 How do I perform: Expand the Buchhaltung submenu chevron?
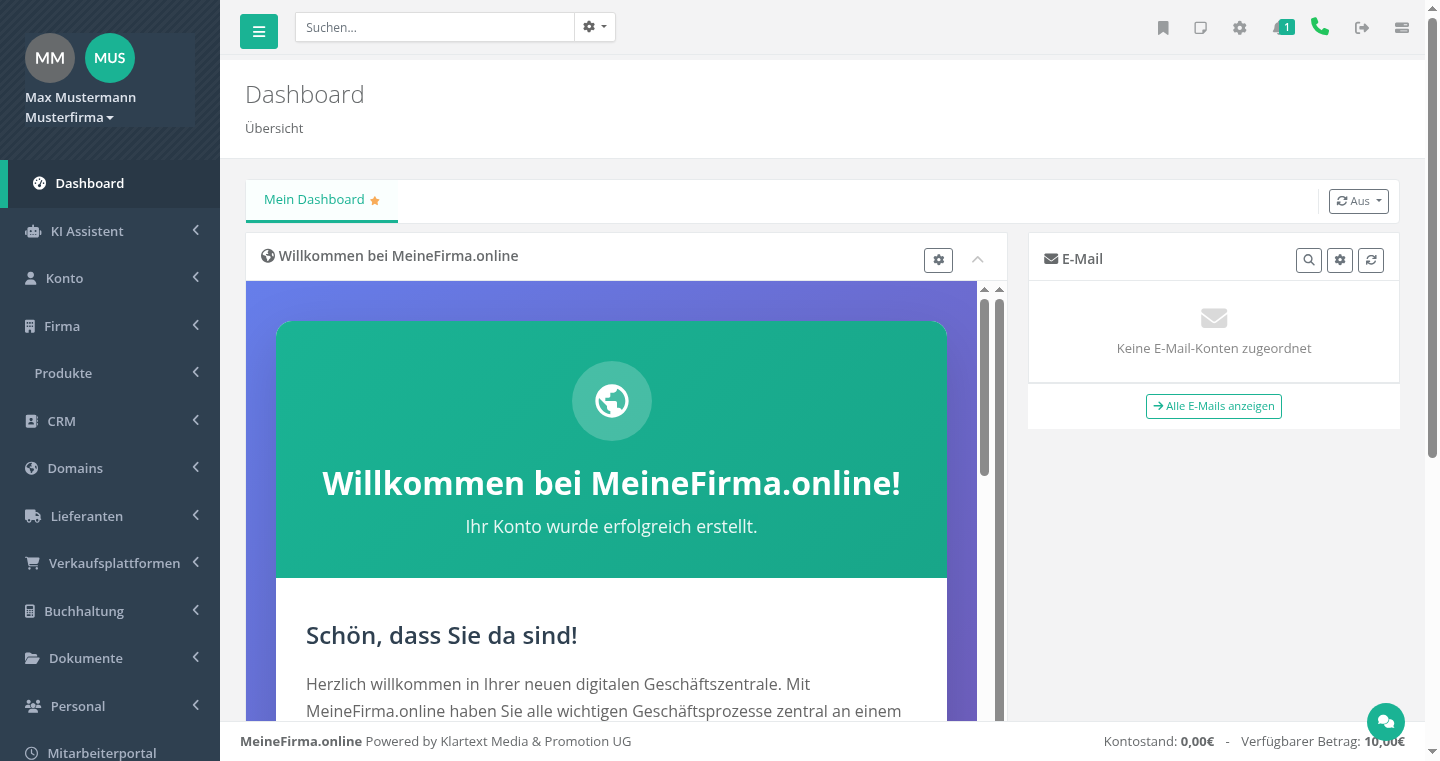(x=196, y=610)
